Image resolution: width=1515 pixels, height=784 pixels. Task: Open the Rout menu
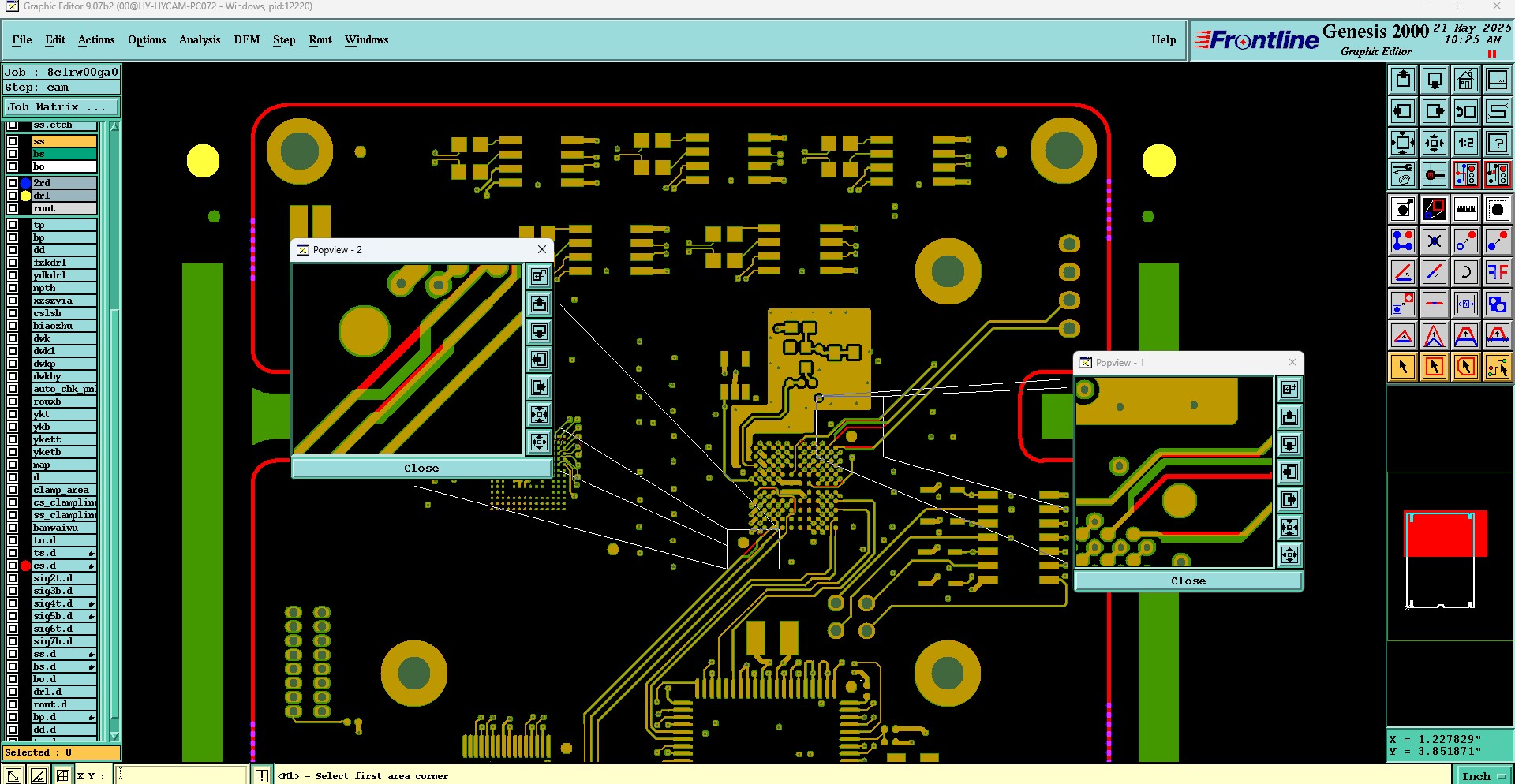[320, 39]
